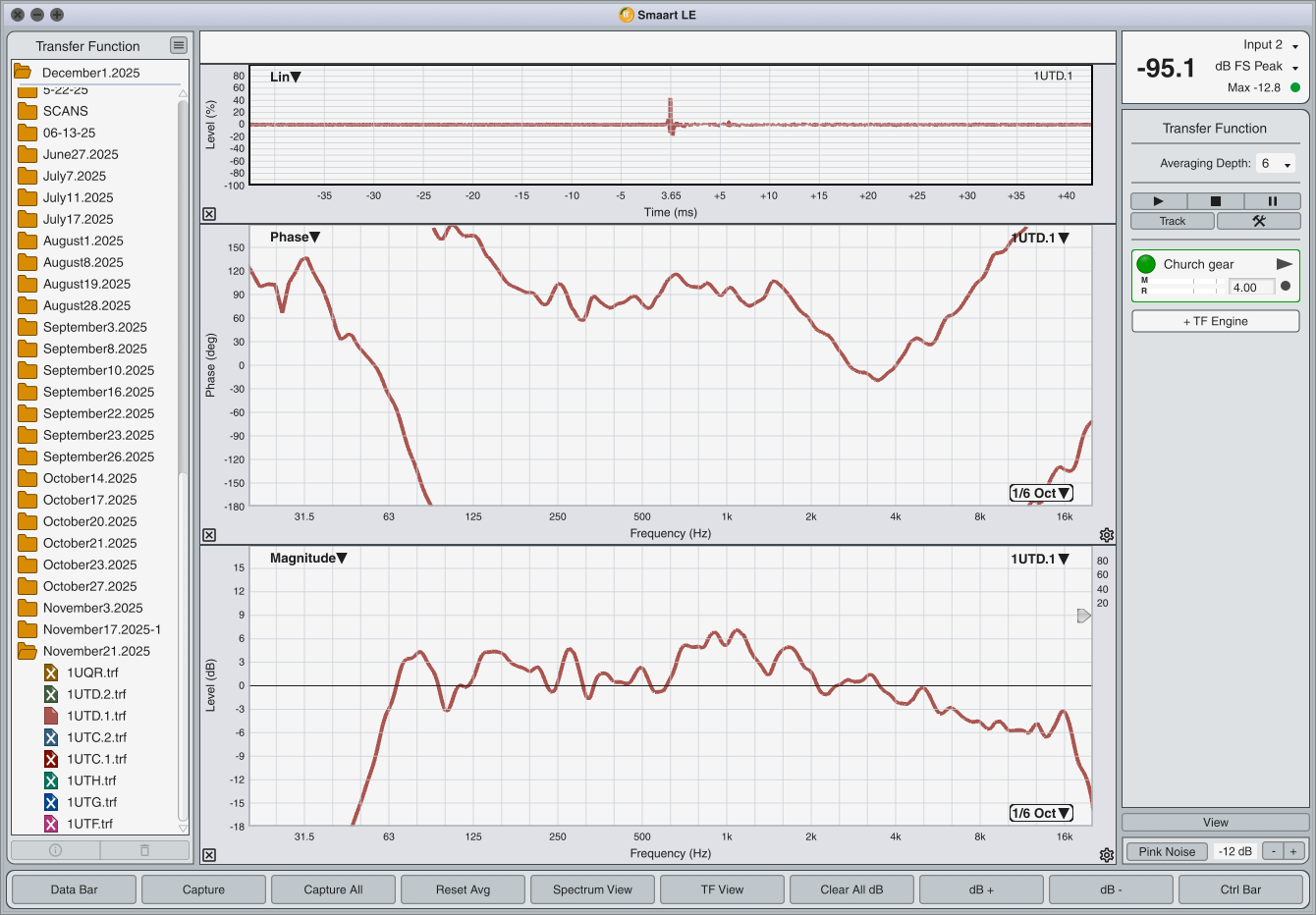Click the Capture All button

coord(333,889)
